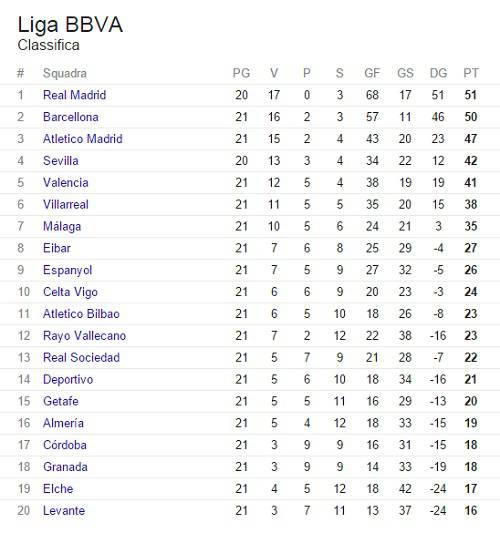Open the Barcellona team link
This screenshot has height=533, width=500.
click(71, 117)
